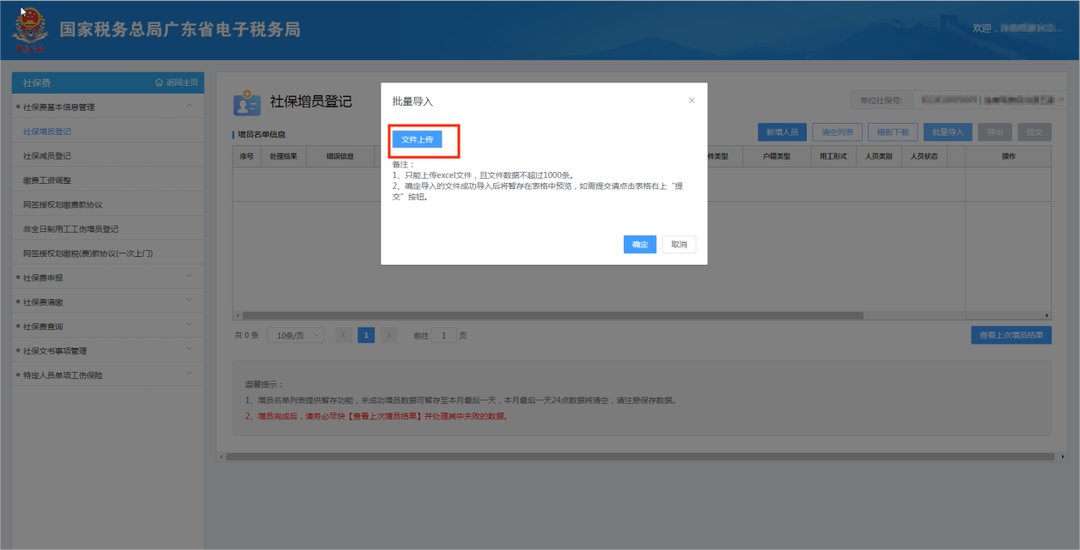Expand the 社保费申报 menu section
This screenshot has width=1080, height=550.
pos(189,277)
